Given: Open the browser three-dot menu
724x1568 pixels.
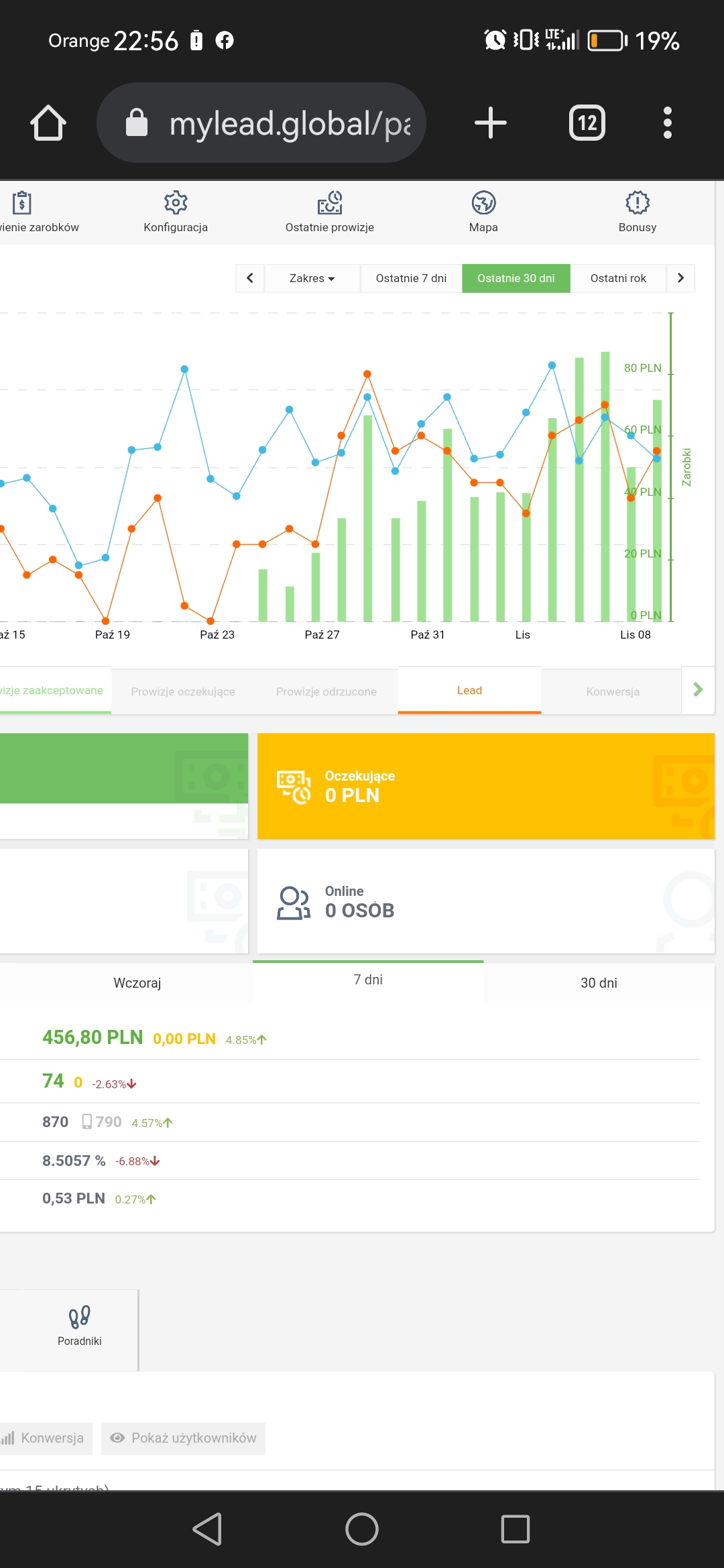Looking at the screenshot, I should tap(667, 123).
